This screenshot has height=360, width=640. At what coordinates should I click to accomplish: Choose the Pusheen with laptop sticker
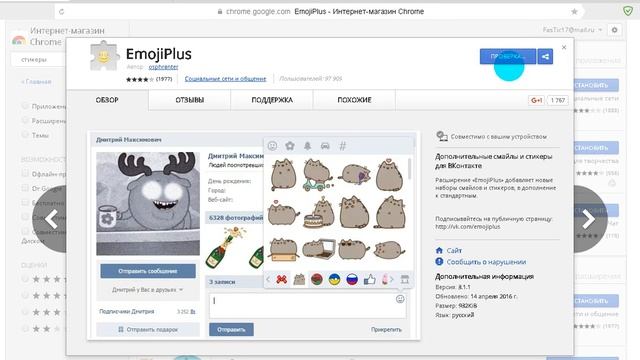(x=320, y=249)
